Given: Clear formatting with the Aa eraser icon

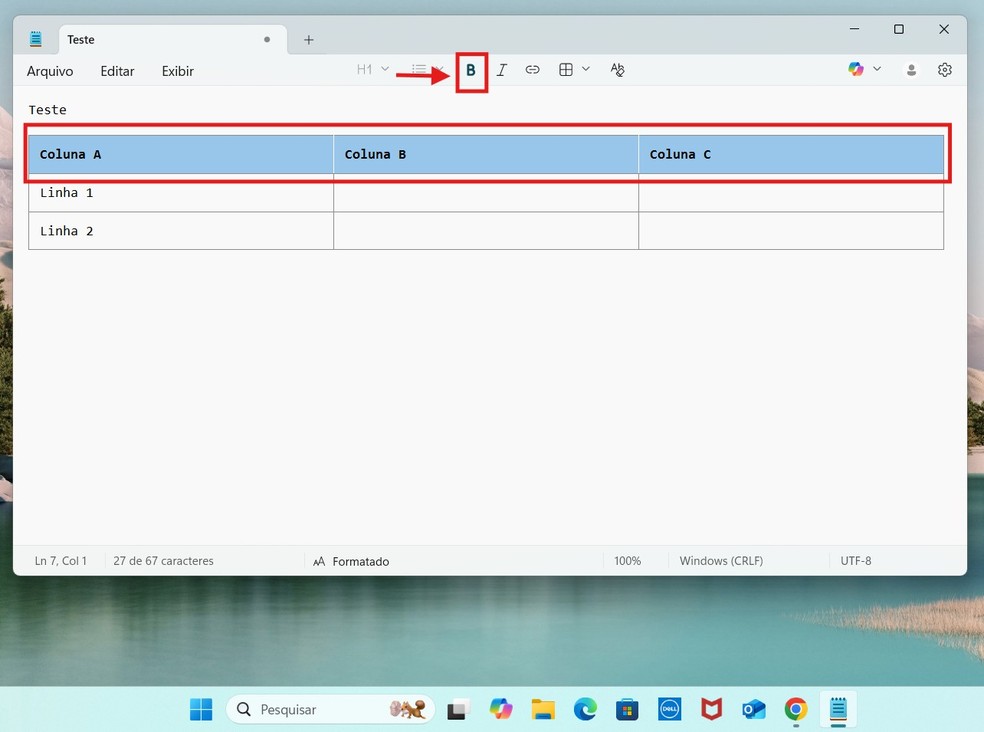Looking at the screenshot, I should pyautogui.click(x=618, y=70).
